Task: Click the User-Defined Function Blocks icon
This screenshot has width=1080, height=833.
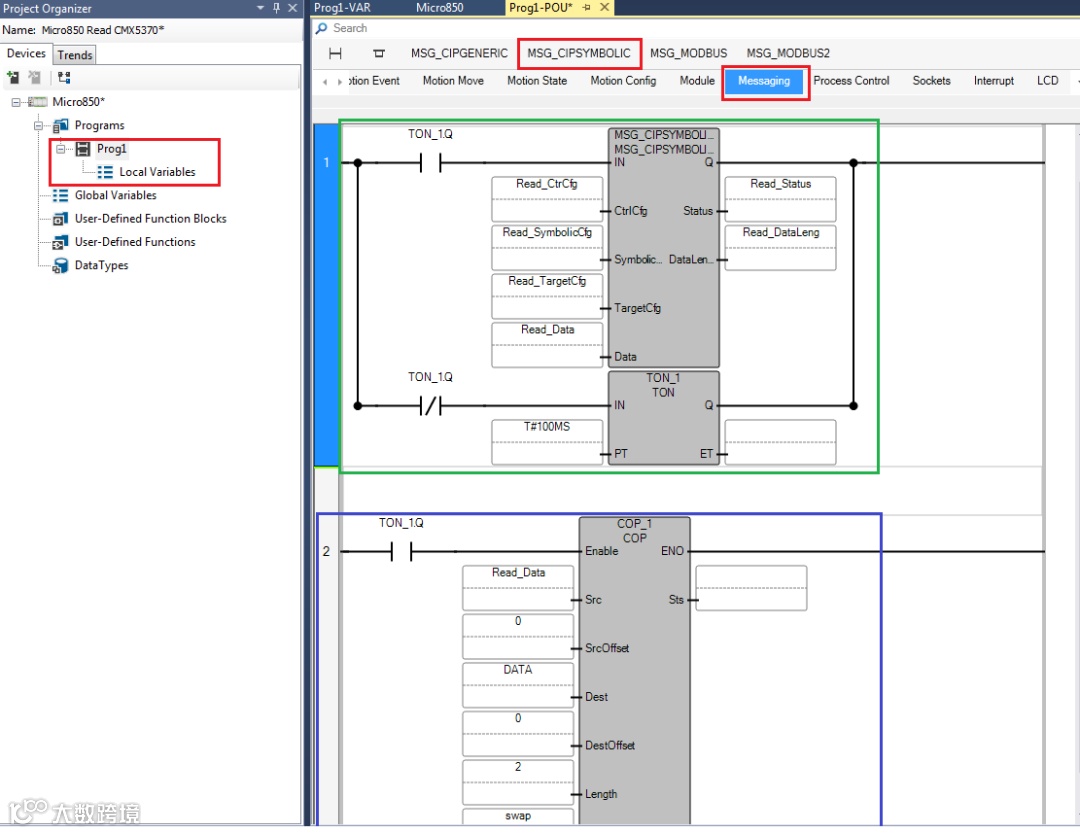Action: point(61,219)
